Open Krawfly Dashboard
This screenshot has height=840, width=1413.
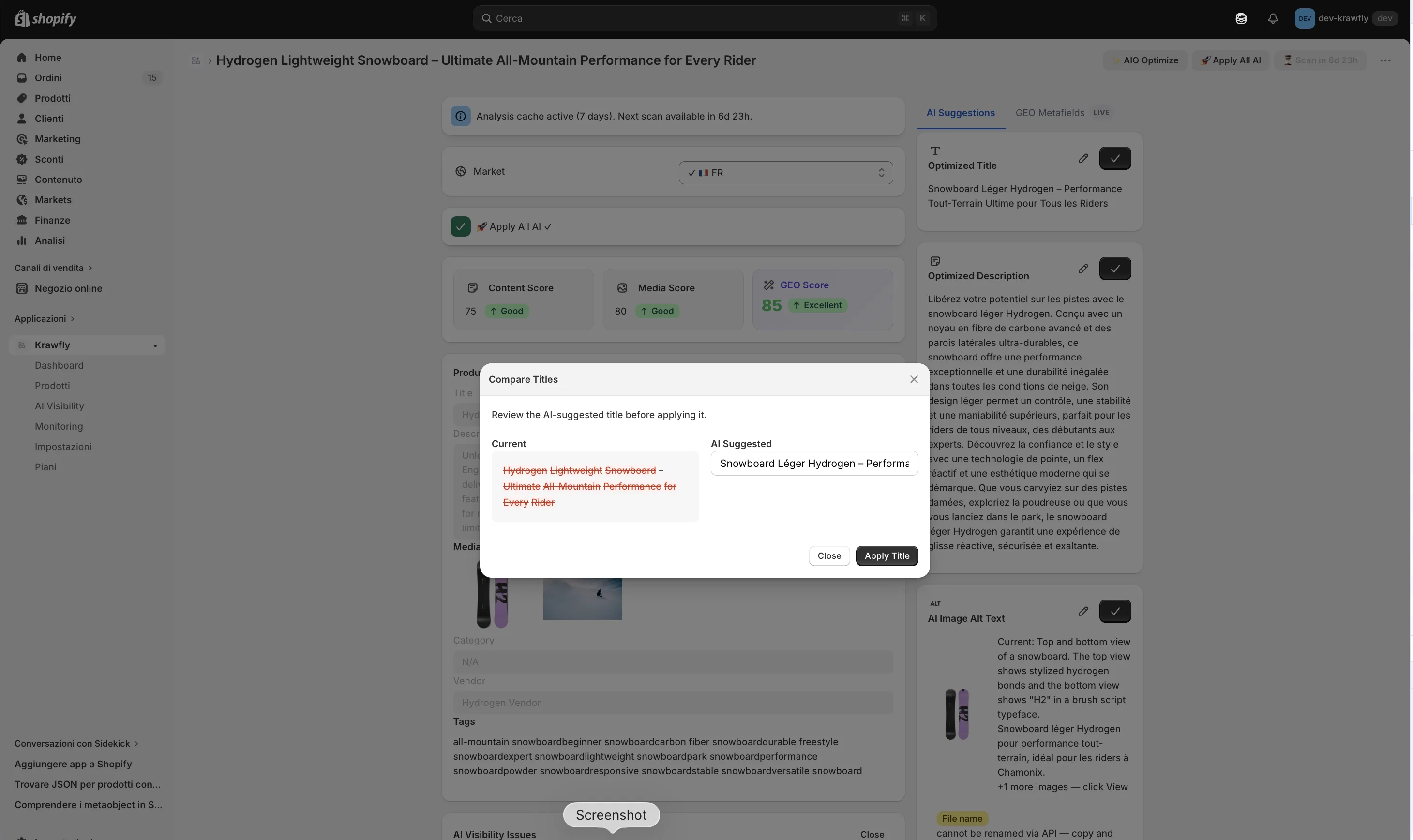[59, 365]
